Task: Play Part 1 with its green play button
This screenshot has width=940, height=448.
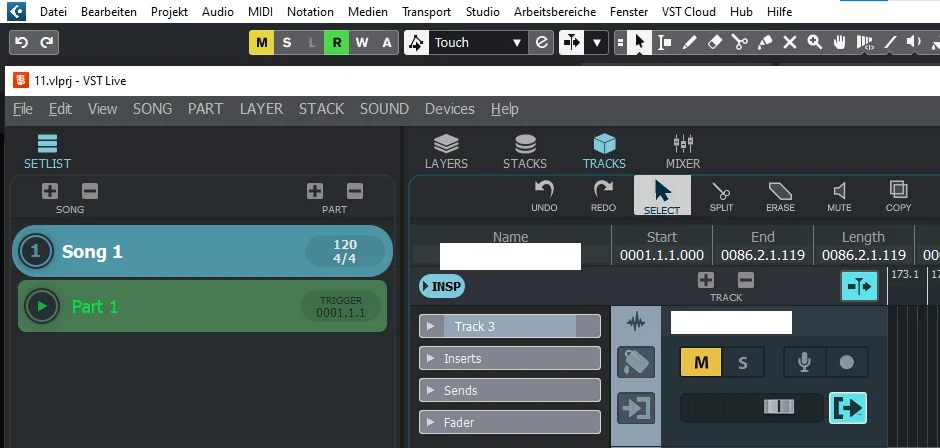Action: 41,306
